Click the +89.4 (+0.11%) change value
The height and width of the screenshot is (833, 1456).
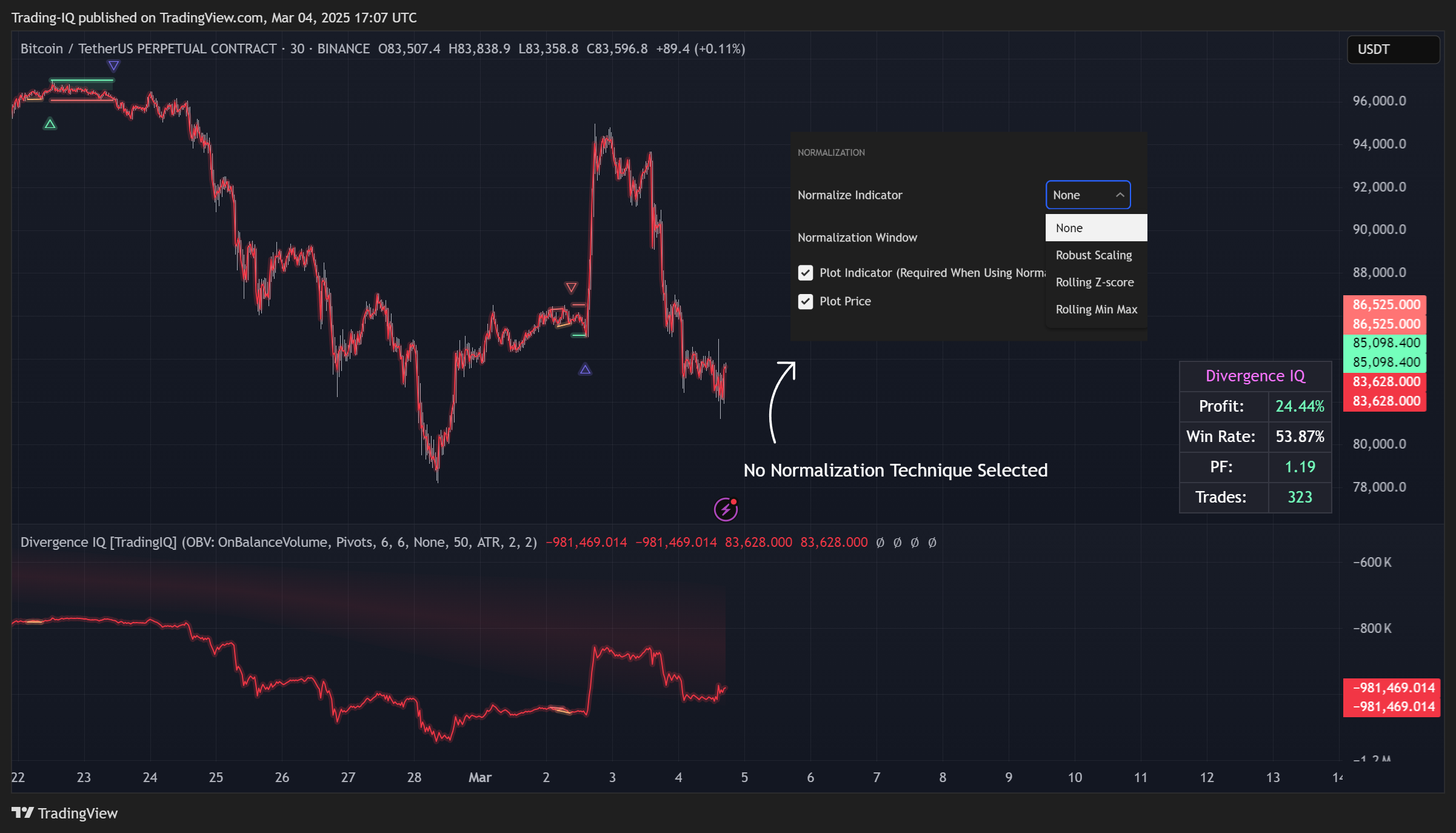[x=701, y=49]
